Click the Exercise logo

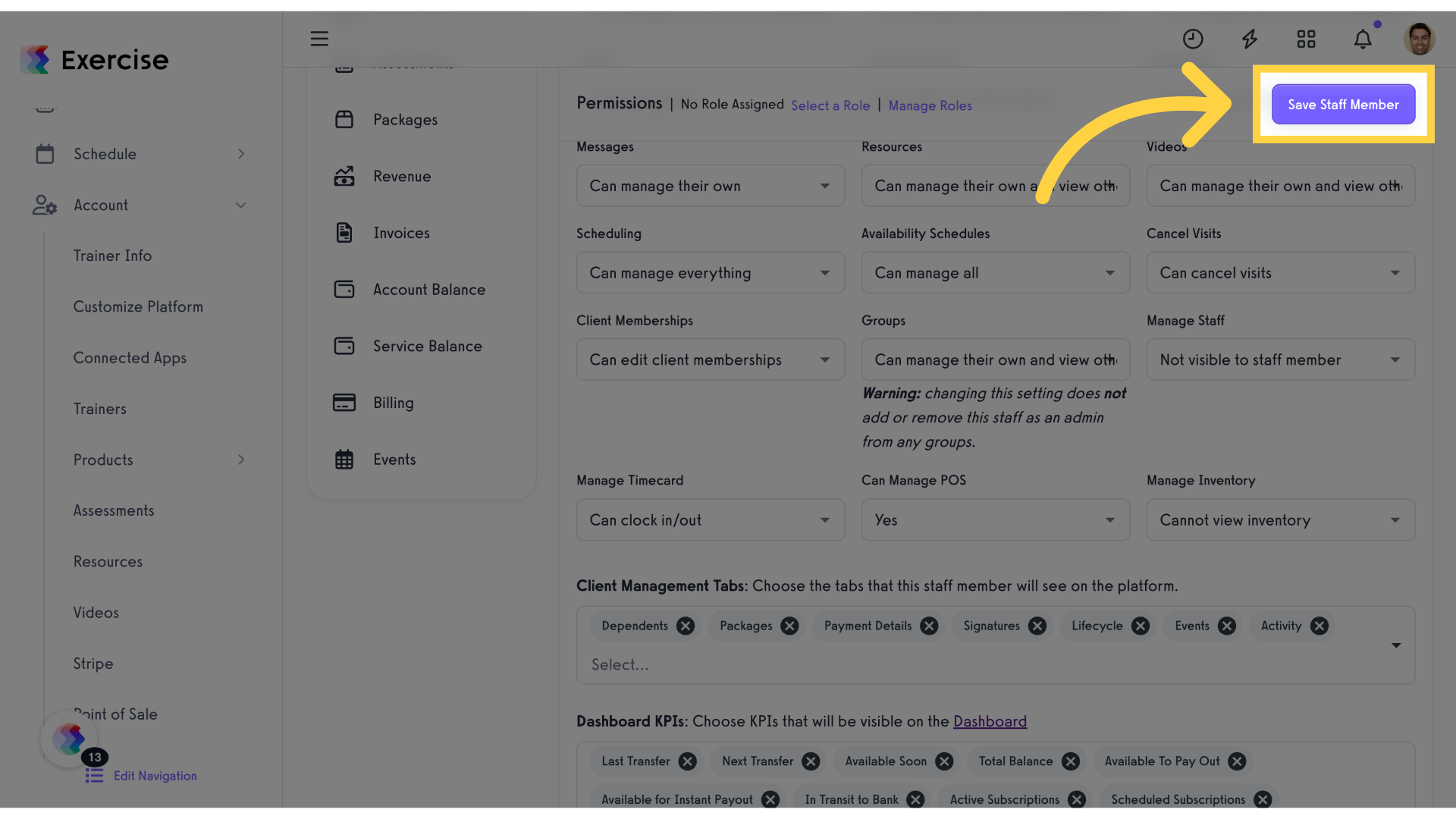click(94, 59)
